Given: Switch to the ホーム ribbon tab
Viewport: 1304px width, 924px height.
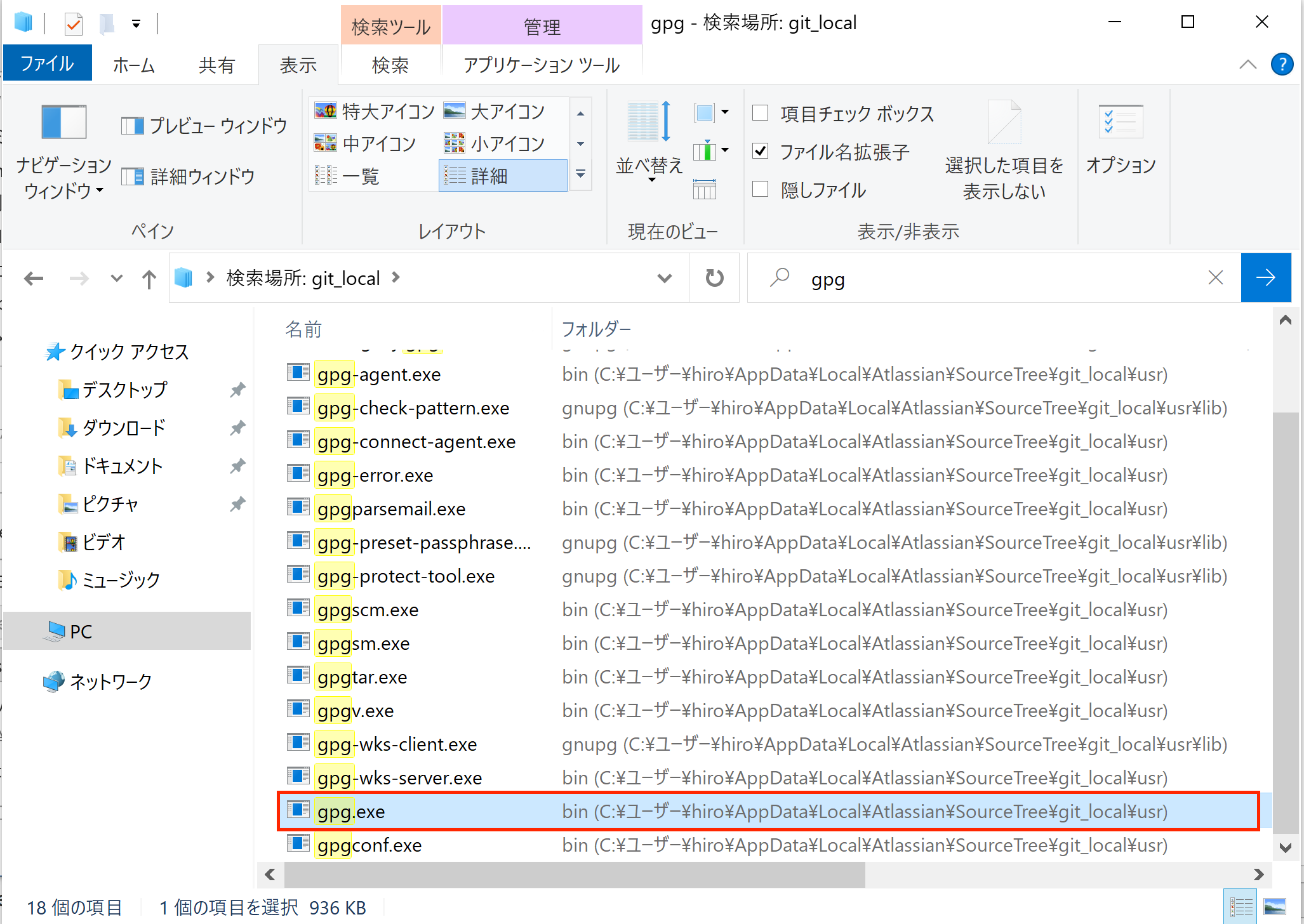Looking at the screenshot, I should [133, 64].
